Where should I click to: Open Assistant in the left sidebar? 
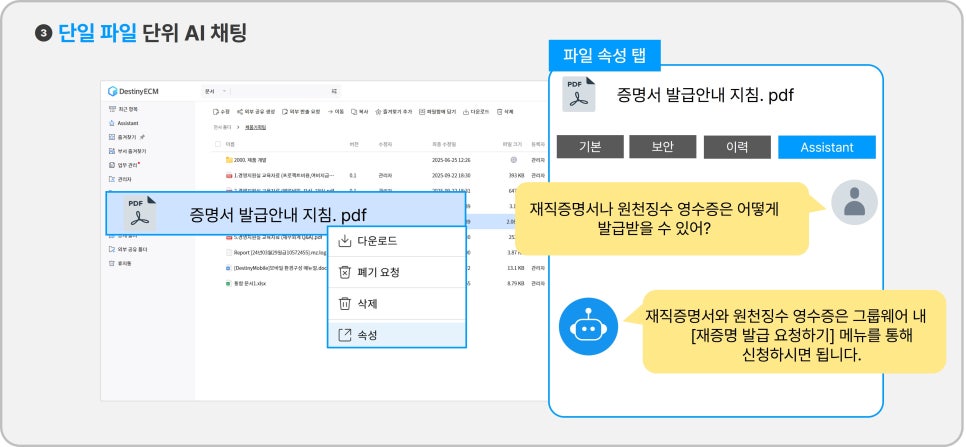click(x=120, y=123)
